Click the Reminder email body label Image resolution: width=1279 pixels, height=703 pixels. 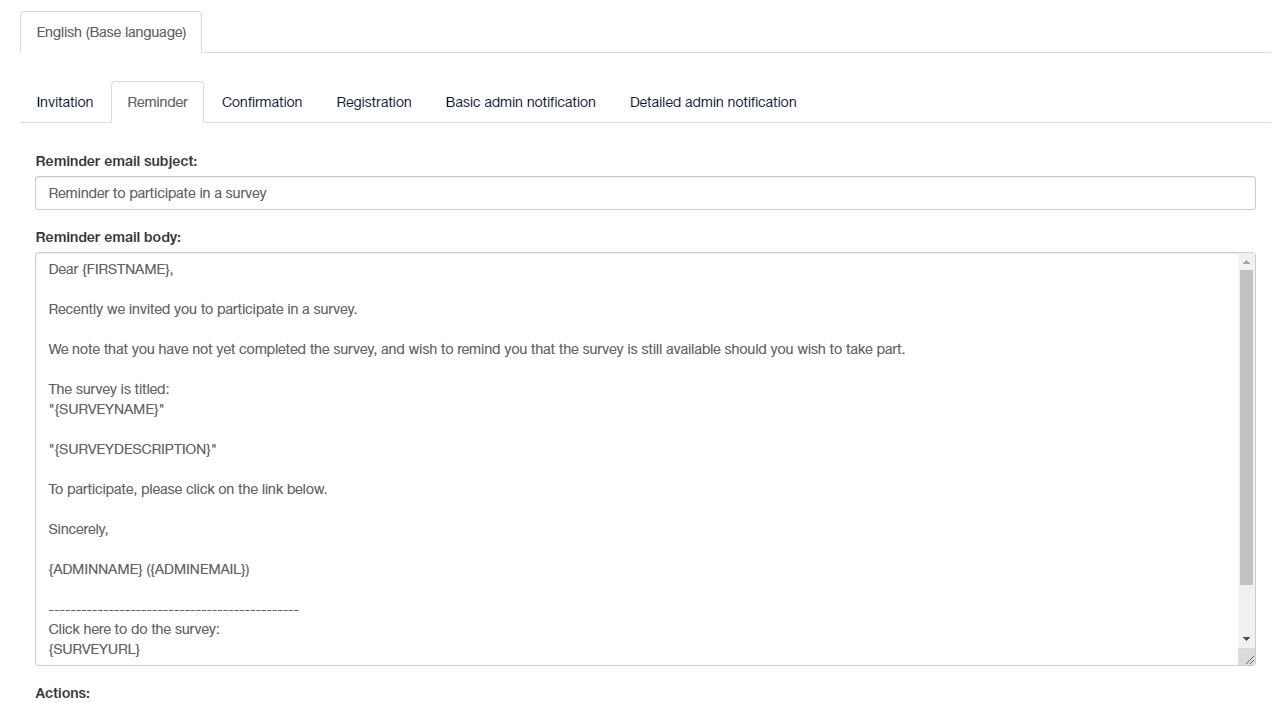[x=108, y=237]
